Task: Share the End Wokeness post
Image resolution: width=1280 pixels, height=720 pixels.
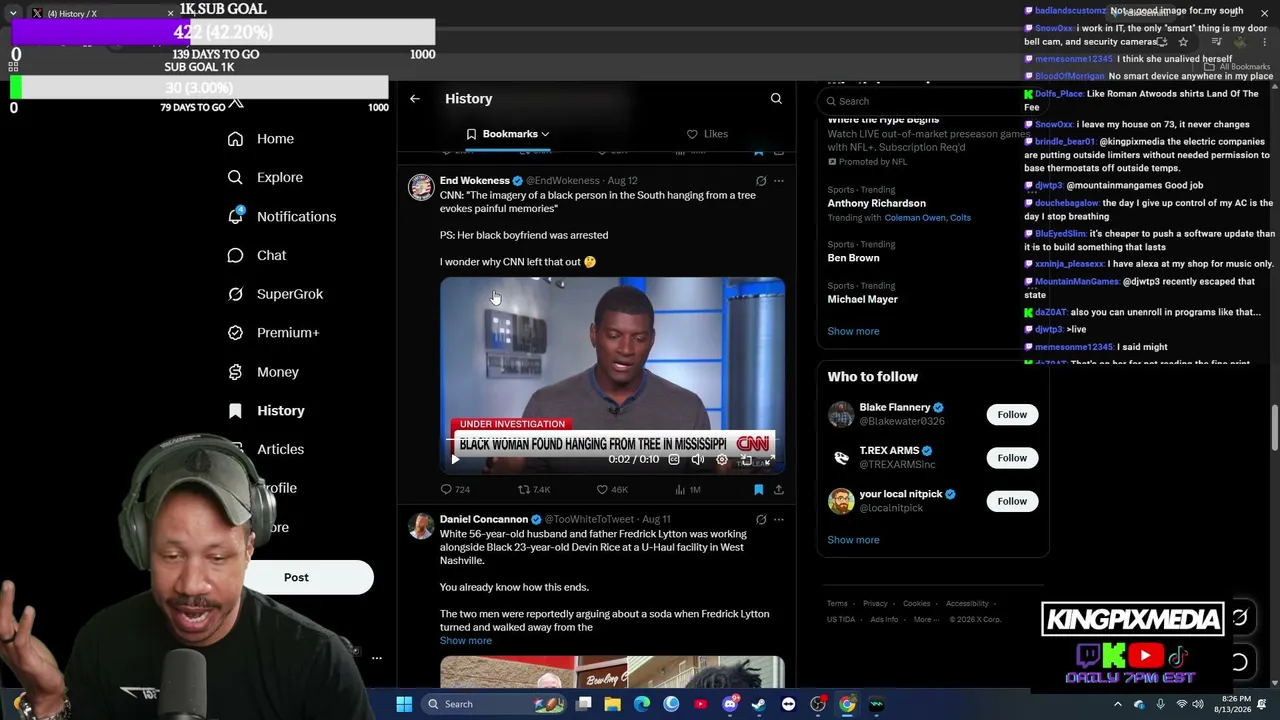Action: pyautogui.click(x=779, y=489)
